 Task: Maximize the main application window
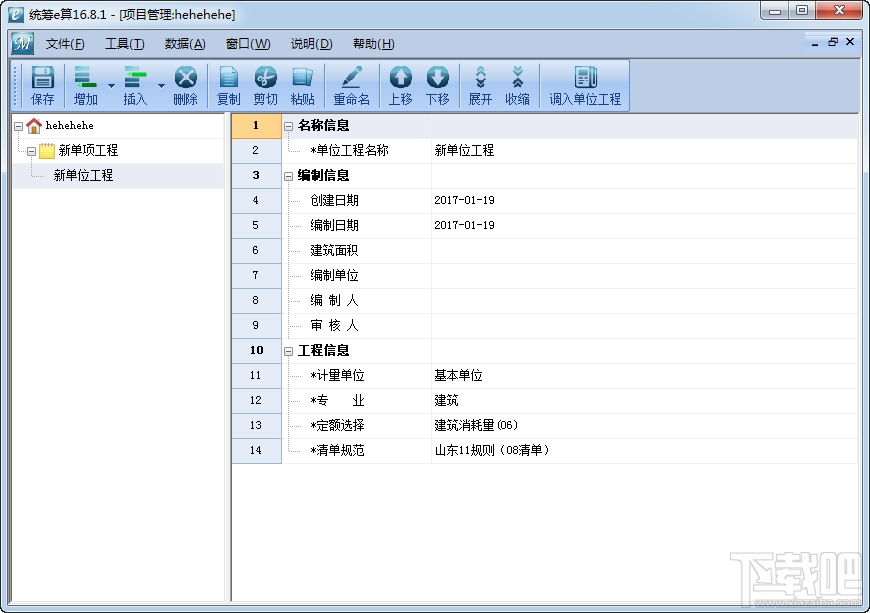(x=802, y=11)
